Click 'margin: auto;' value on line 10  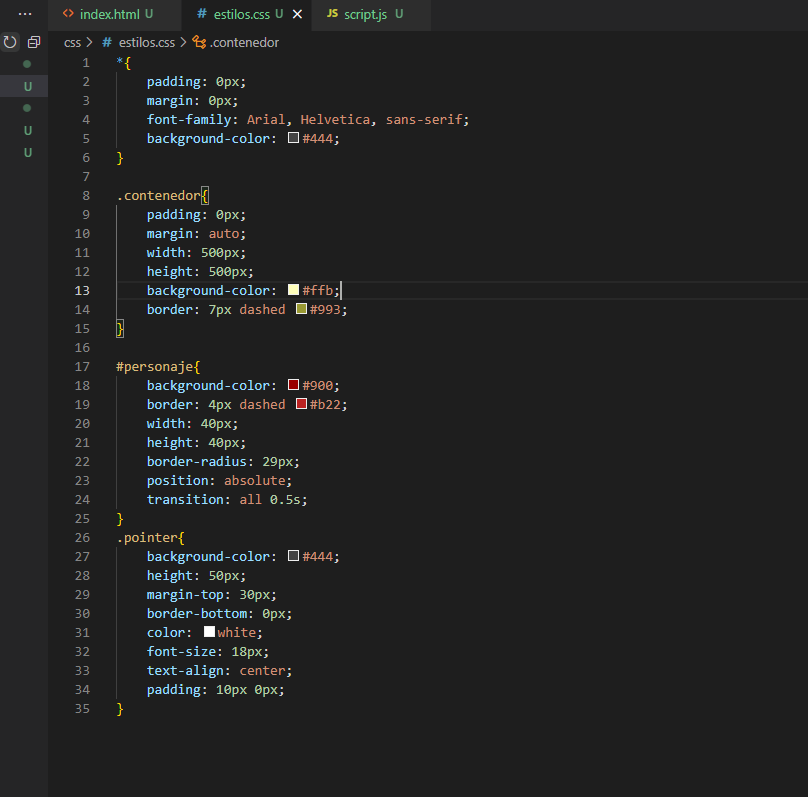196,234
